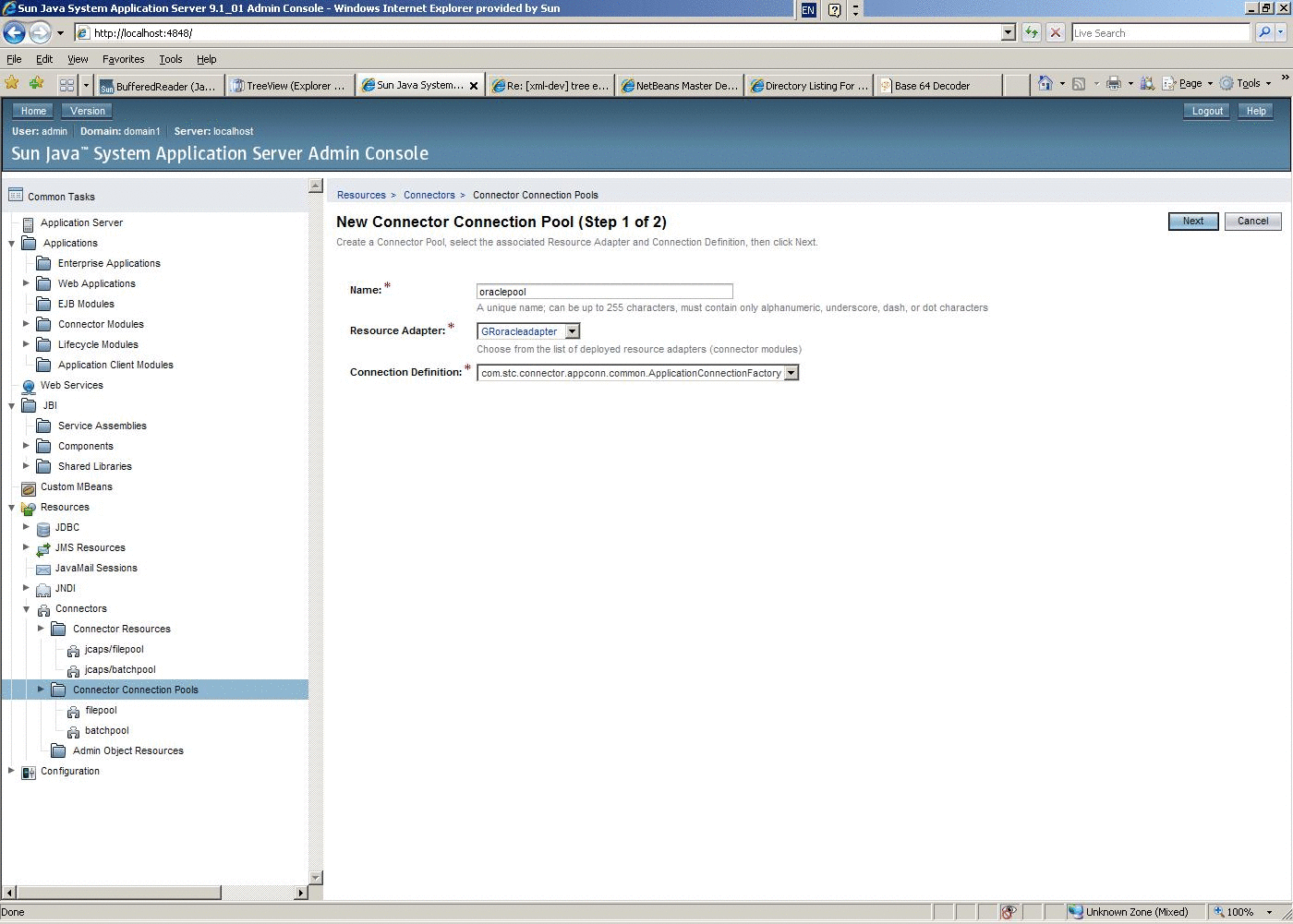The height and width of the screenshot is (924, 1293).
Task: Click the Configuration node icon
Action: (29, 772)
